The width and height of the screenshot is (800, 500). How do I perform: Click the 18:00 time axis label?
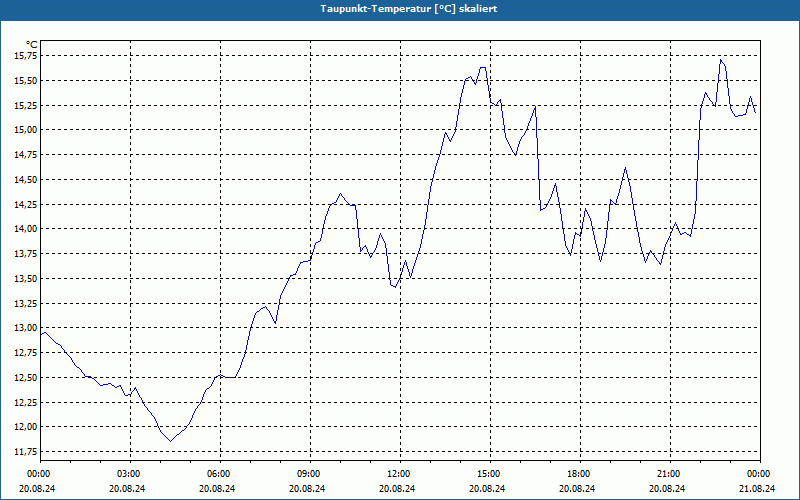click(581, 473)
